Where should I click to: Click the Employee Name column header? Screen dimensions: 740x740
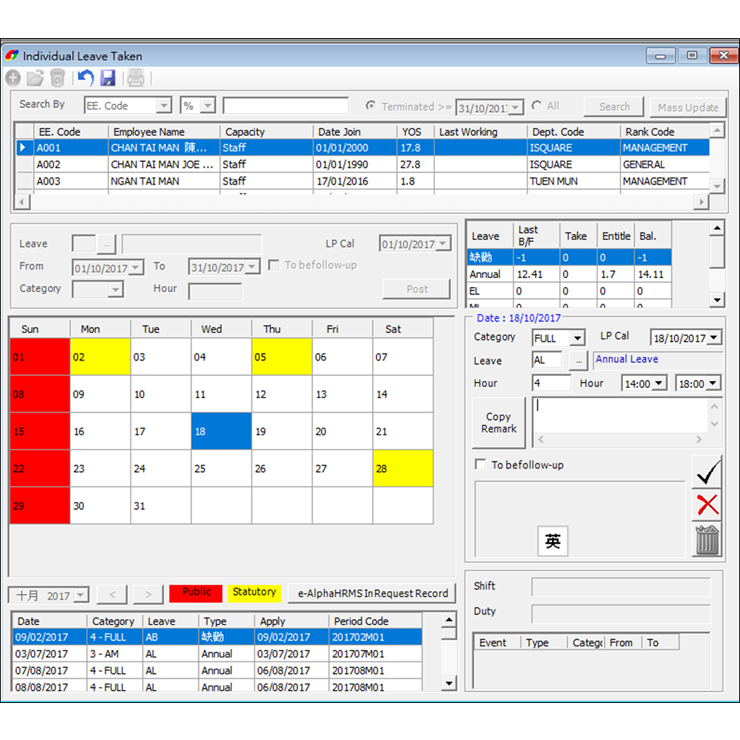[164, 132]
